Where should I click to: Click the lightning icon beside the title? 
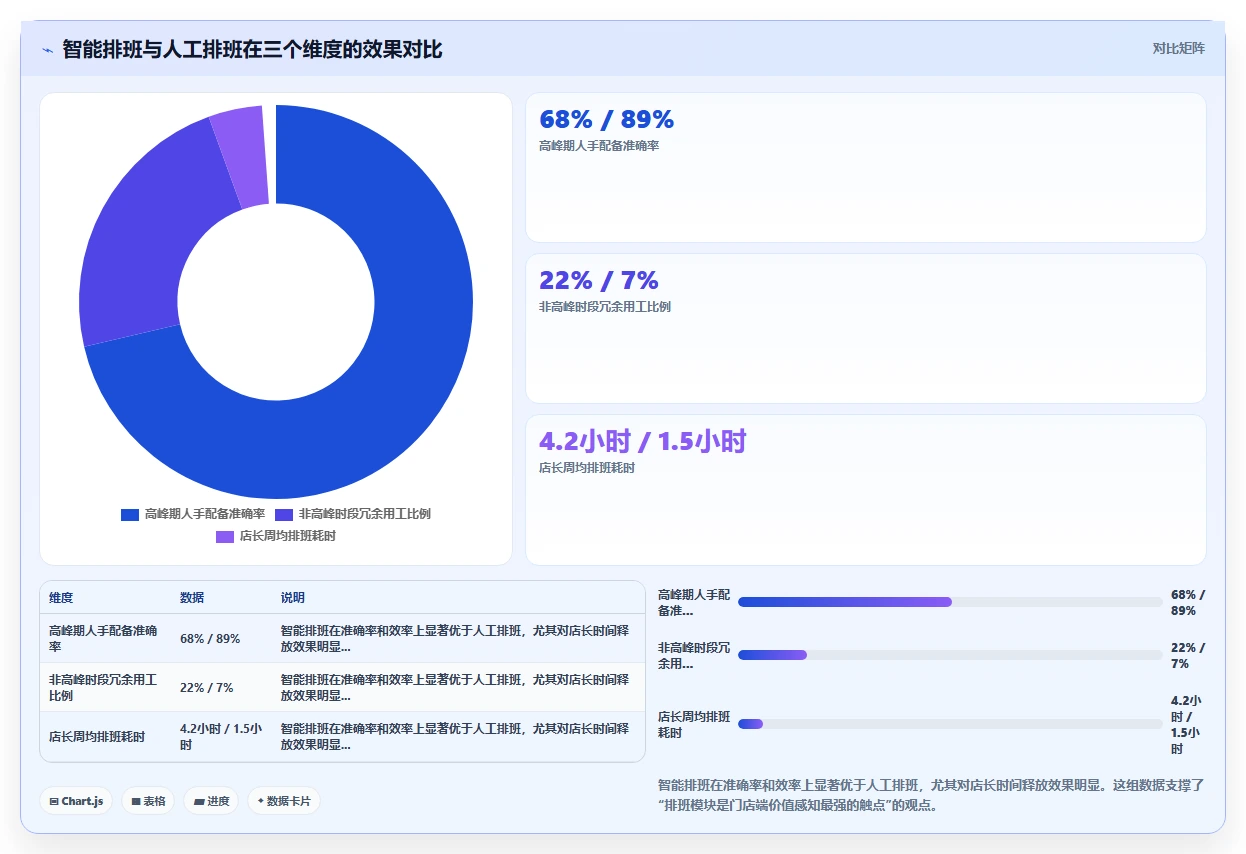click(48, 50)
